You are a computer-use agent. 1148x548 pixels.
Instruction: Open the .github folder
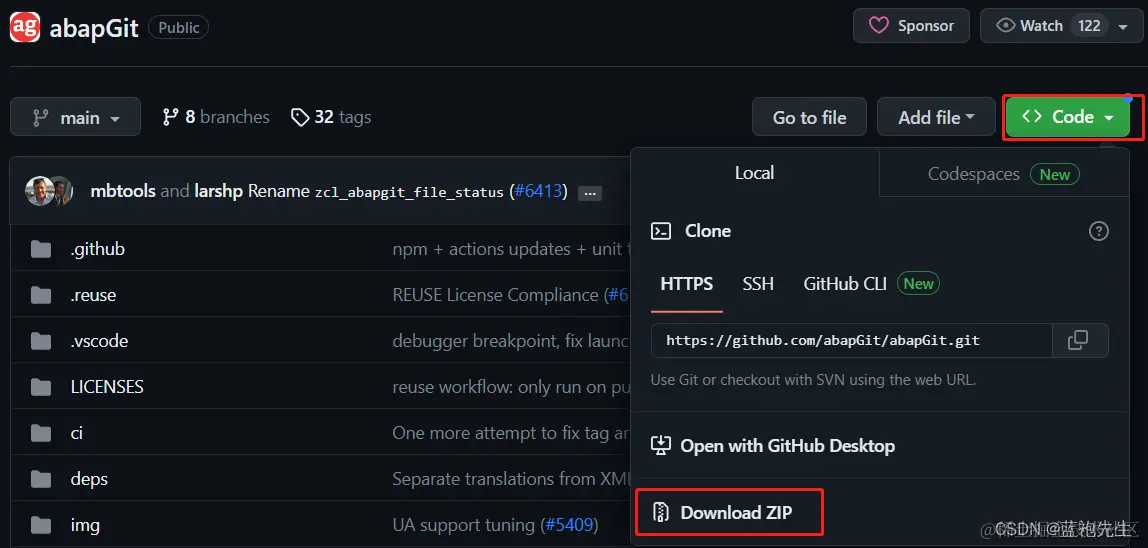(x=97, y=249)
